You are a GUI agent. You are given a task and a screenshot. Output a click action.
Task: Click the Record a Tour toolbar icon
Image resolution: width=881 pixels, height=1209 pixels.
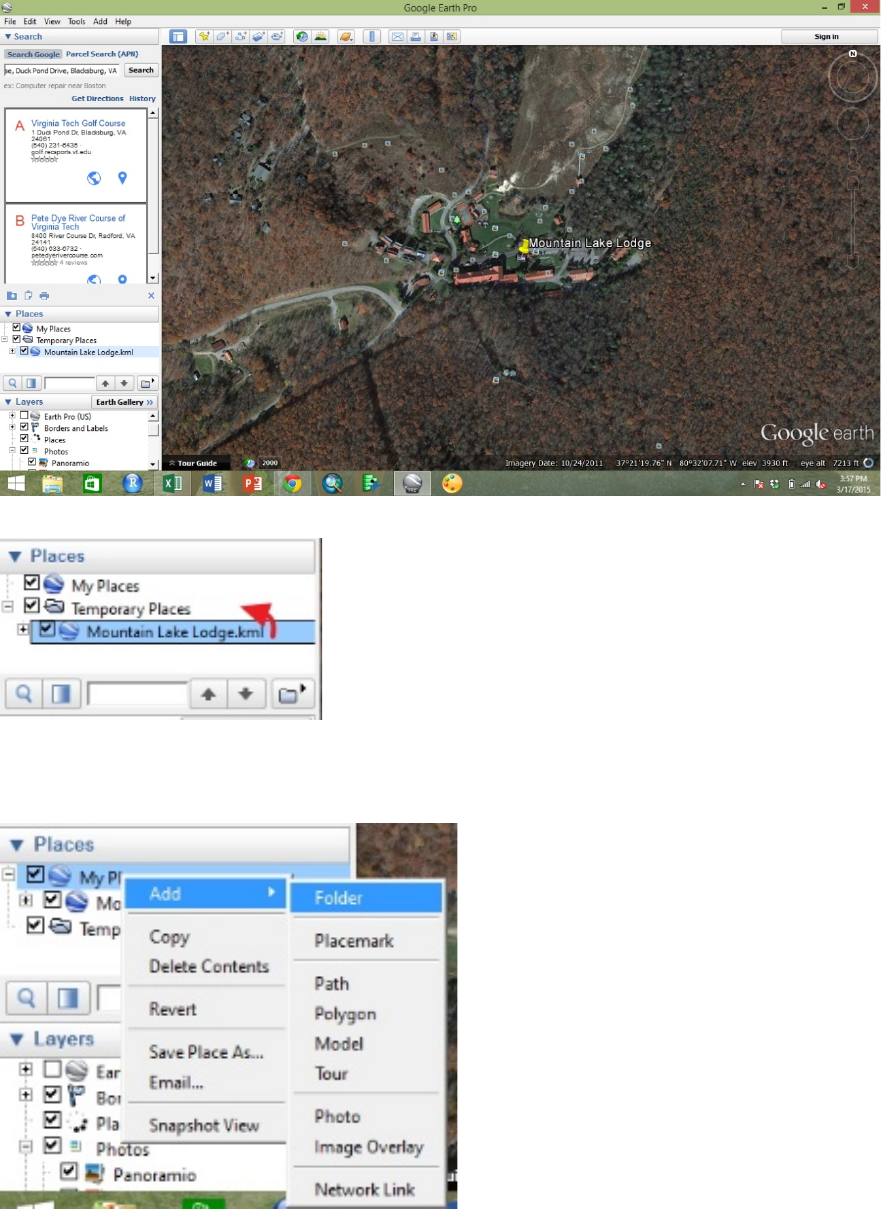coord(276,37)
